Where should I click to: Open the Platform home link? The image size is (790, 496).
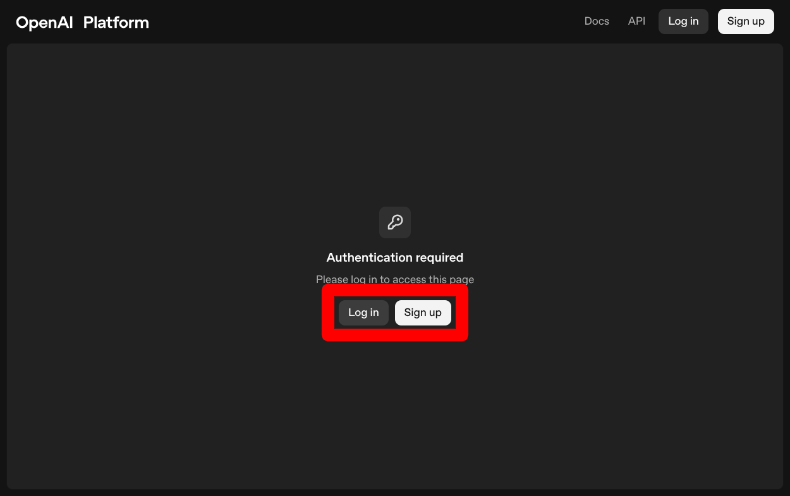coord(116,23)
